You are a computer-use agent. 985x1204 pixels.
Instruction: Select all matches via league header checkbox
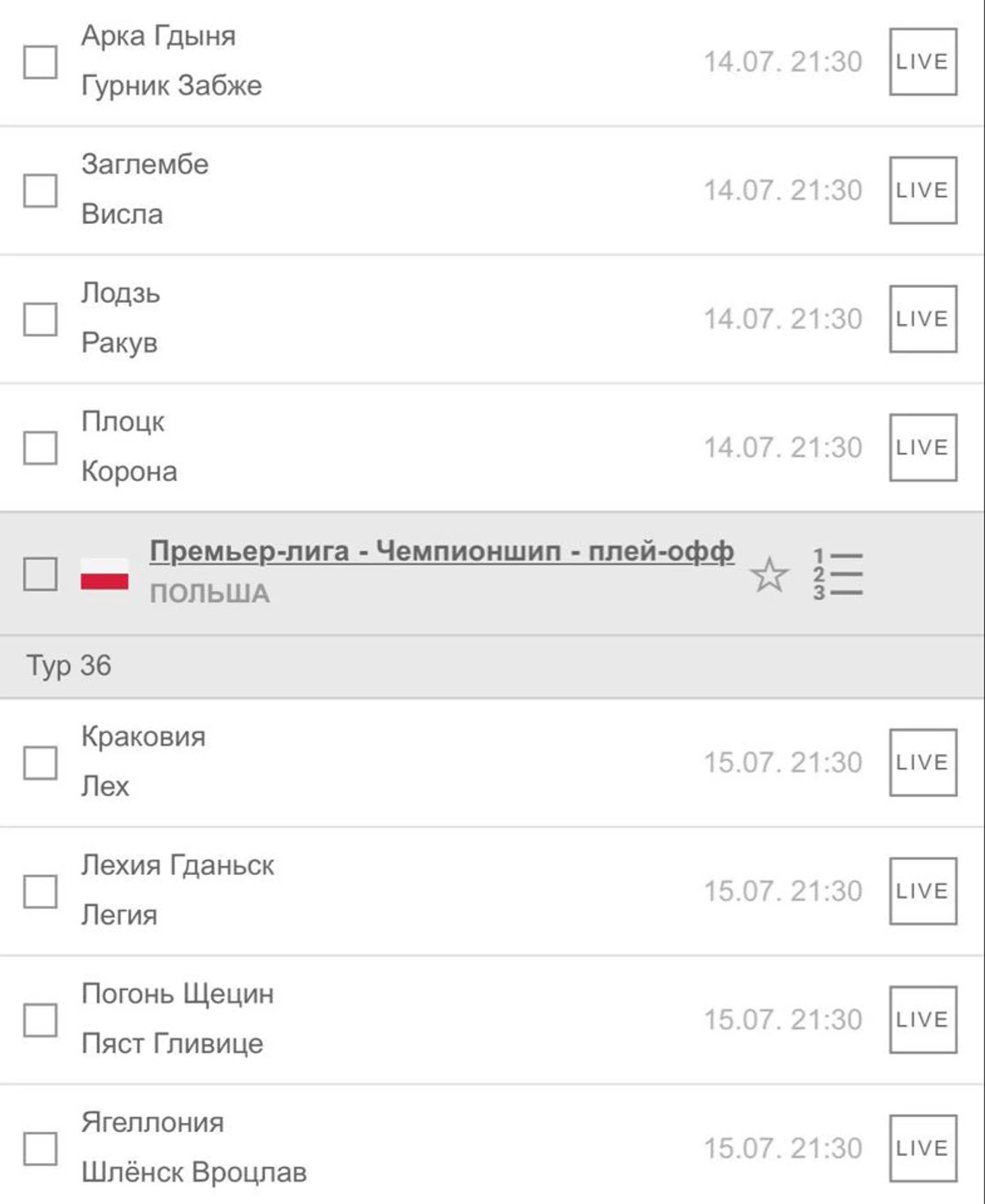click(x=40, y=574)
